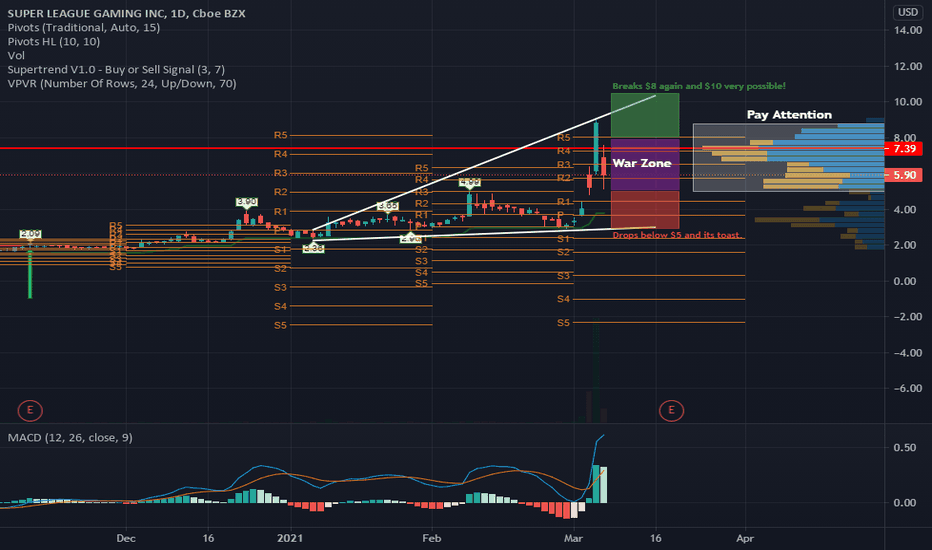This screenshot has height=550, width=932.
Task: Click the Apr date label on time axis
Action: [745, 538]
